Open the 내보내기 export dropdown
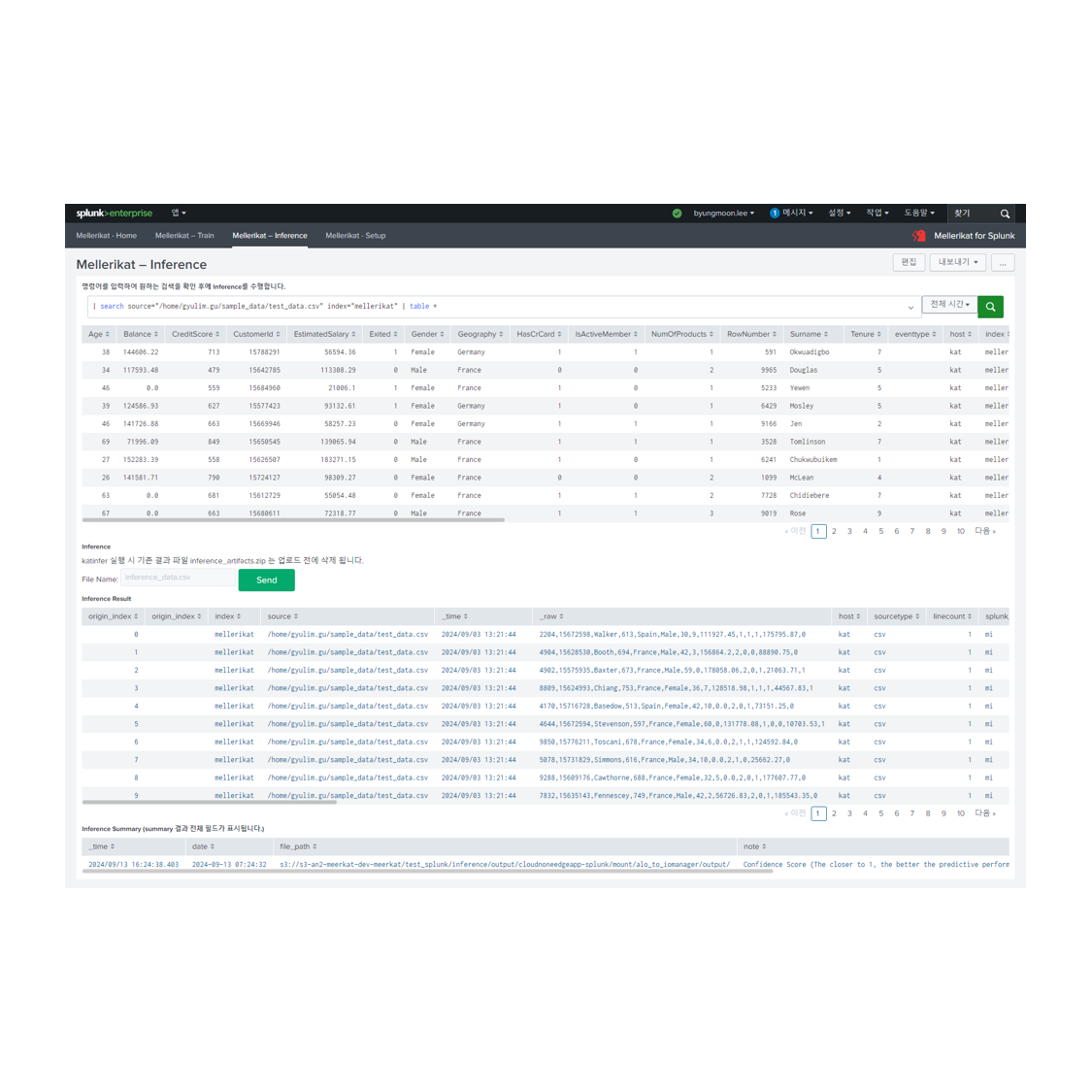Image resolution: width=1092 pixels, height=1092 pixels. pyautogui.click(x=957, y=263)
